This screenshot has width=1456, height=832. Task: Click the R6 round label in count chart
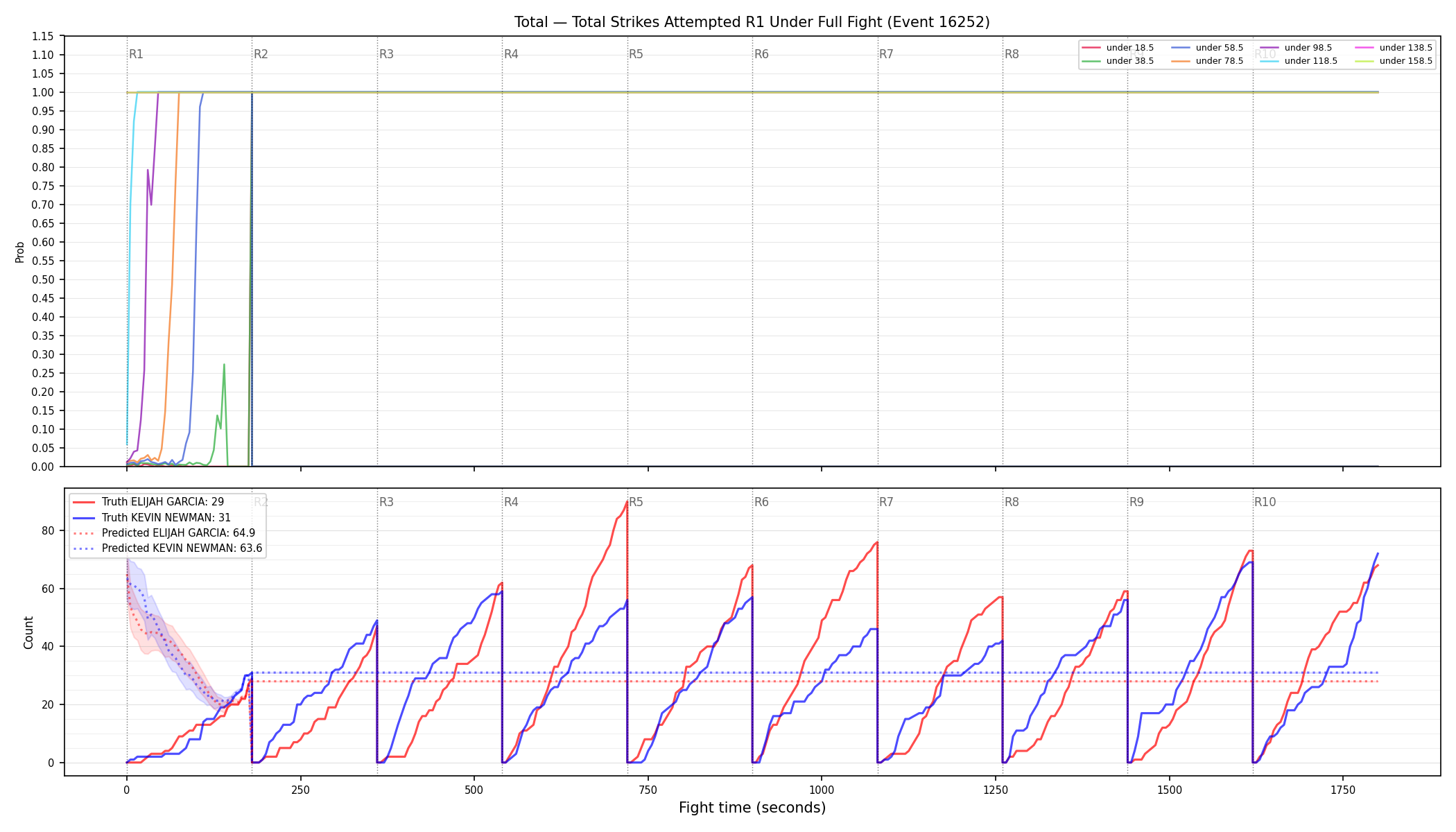pos(761,502)
